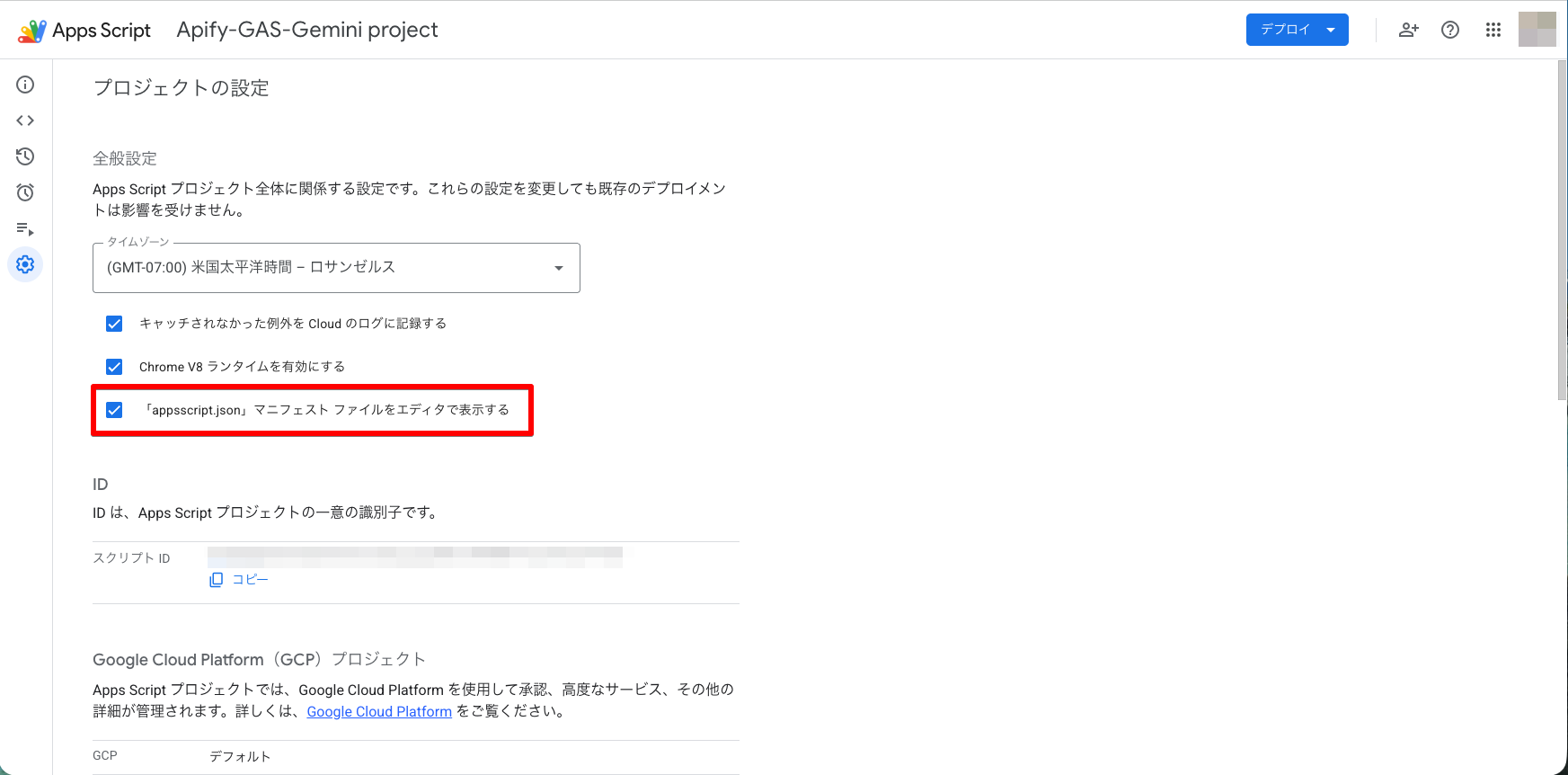1568x775 pixels.
Task: Toggle show appsscript.json manifest file checkbox
Action: (114, 410)
